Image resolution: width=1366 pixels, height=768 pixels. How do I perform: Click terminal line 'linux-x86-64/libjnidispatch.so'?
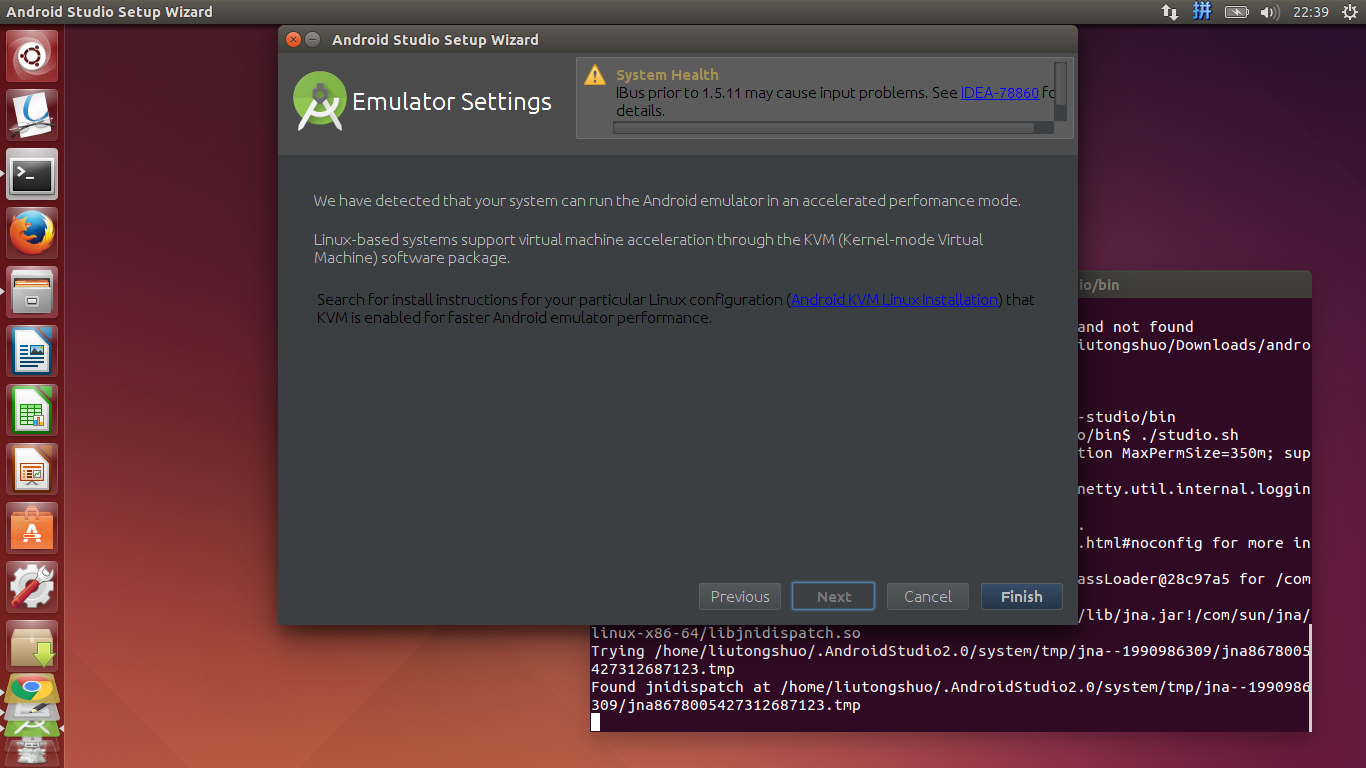click(x=725, y=633)
